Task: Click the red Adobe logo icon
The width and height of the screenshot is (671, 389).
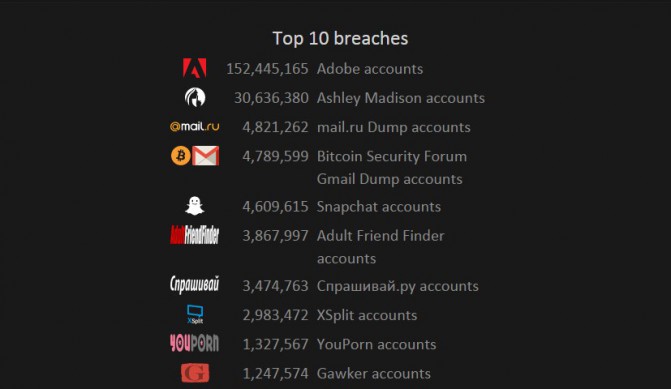Action: pyautogui.click(x=195, y=68)
